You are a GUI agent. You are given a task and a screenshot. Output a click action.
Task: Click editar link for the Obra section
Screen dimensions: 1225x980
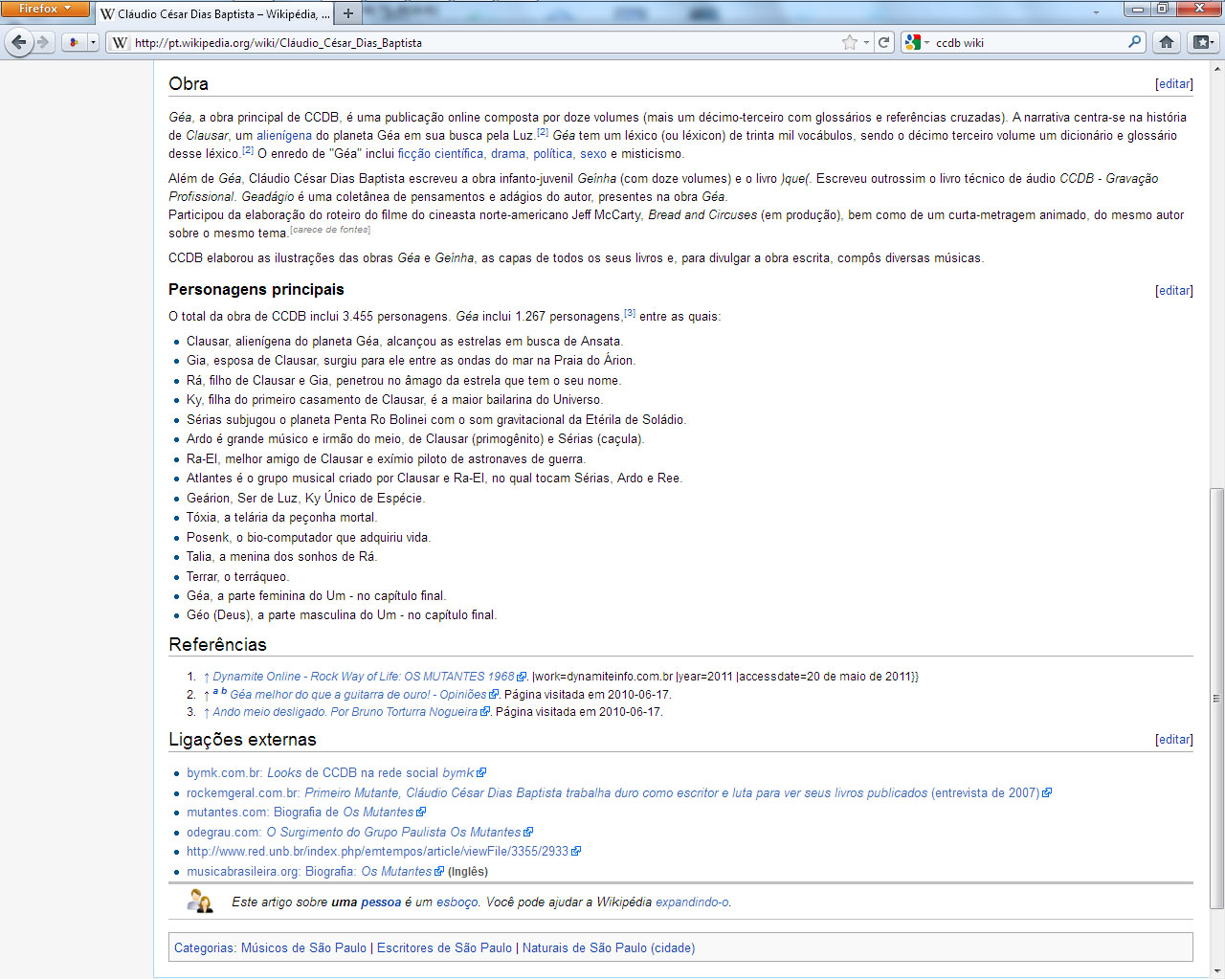1173,84
